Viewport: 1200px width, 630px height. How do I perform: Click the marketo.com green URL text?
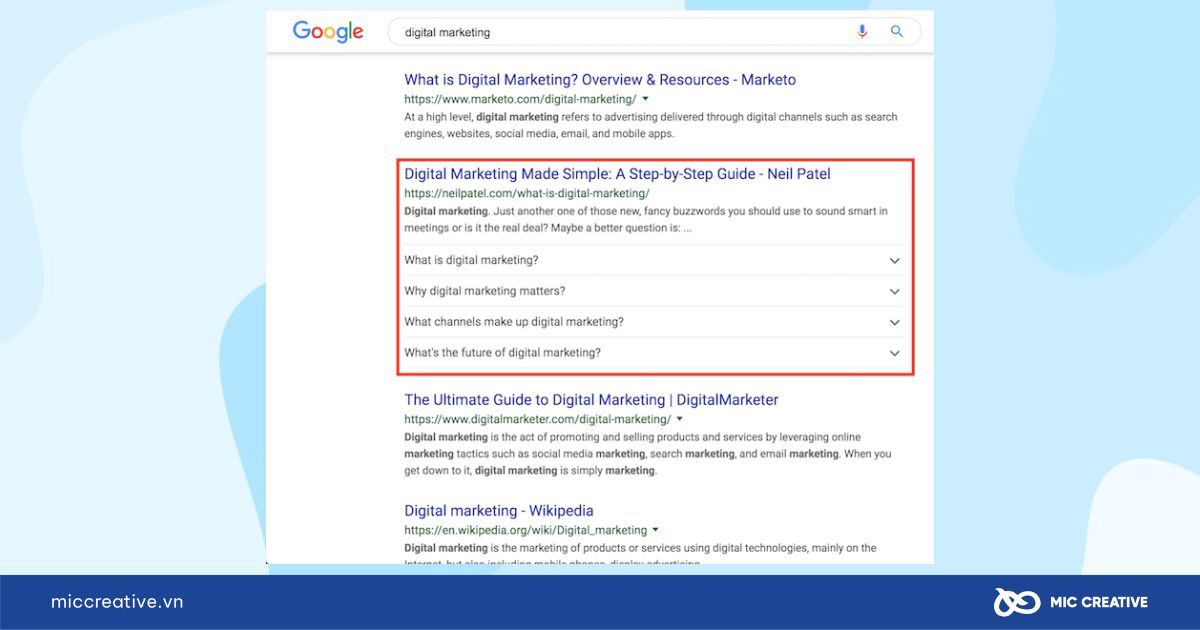520,99
